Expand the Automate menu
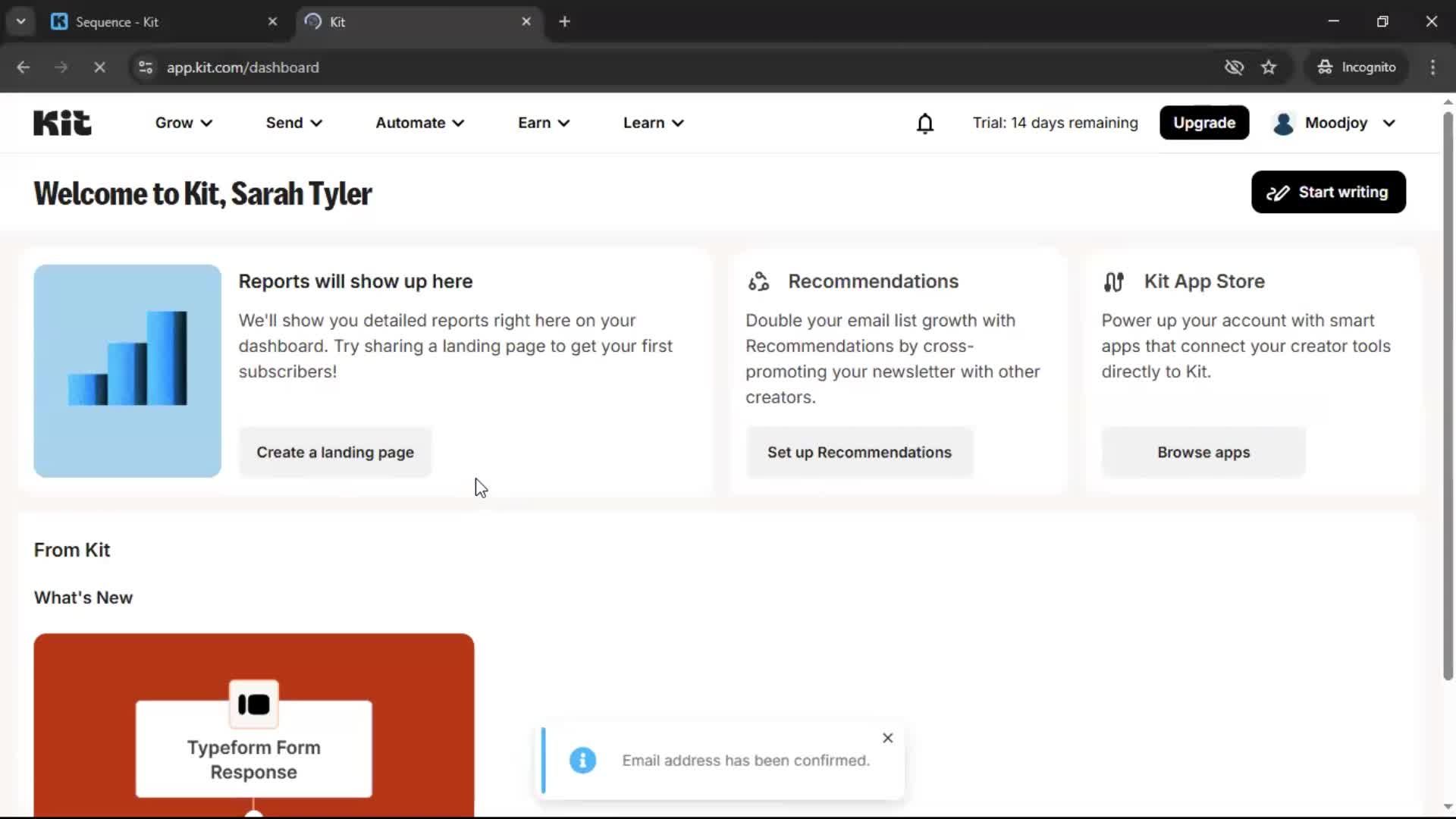The width and height of the screenshot is (1456, 819). tap(419, 122)
